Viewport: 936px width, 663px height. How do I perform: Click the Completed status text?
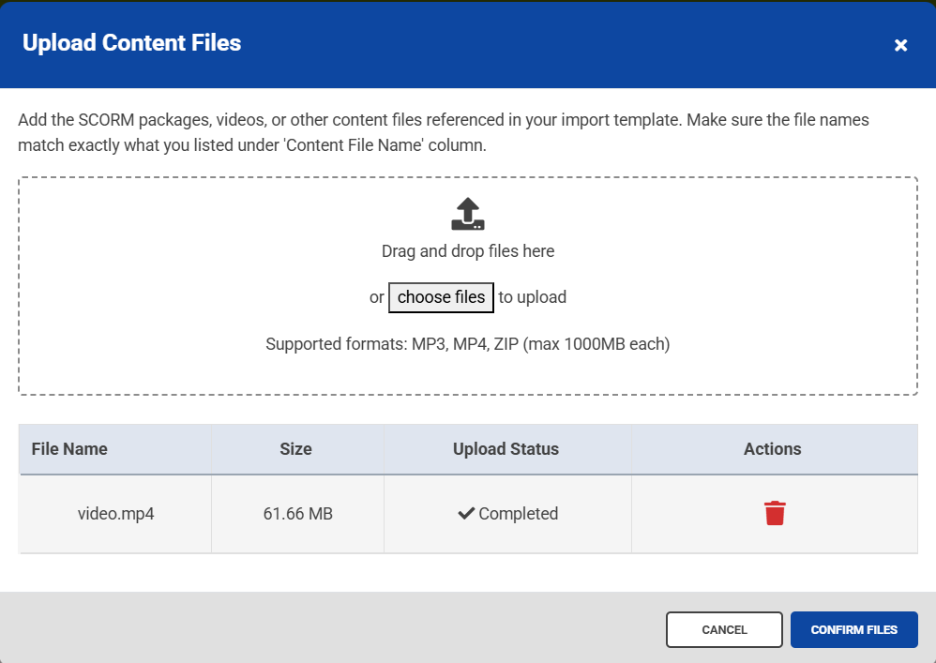[x=518, y=514]
